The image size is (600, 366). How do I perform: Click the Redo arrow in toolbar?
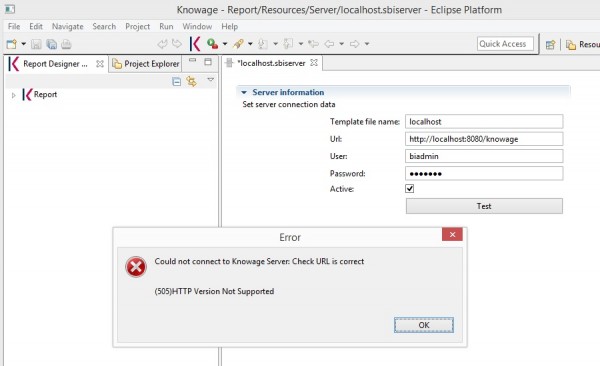coord(176,44)
